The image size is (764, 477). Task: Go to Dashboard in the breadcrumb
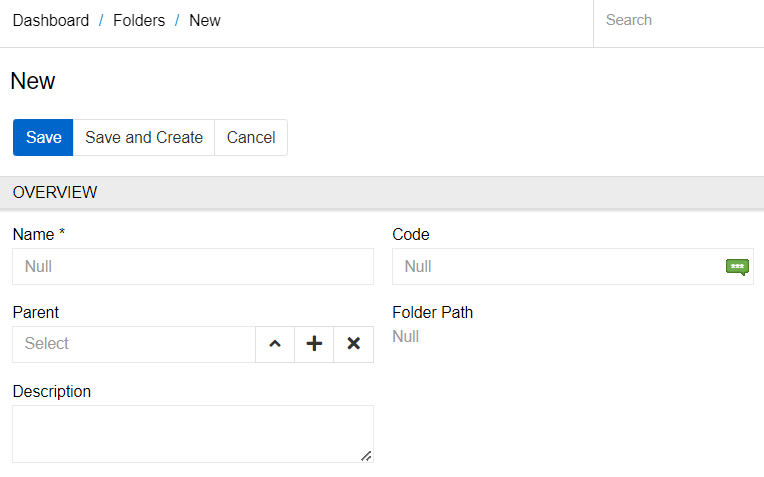51,20
